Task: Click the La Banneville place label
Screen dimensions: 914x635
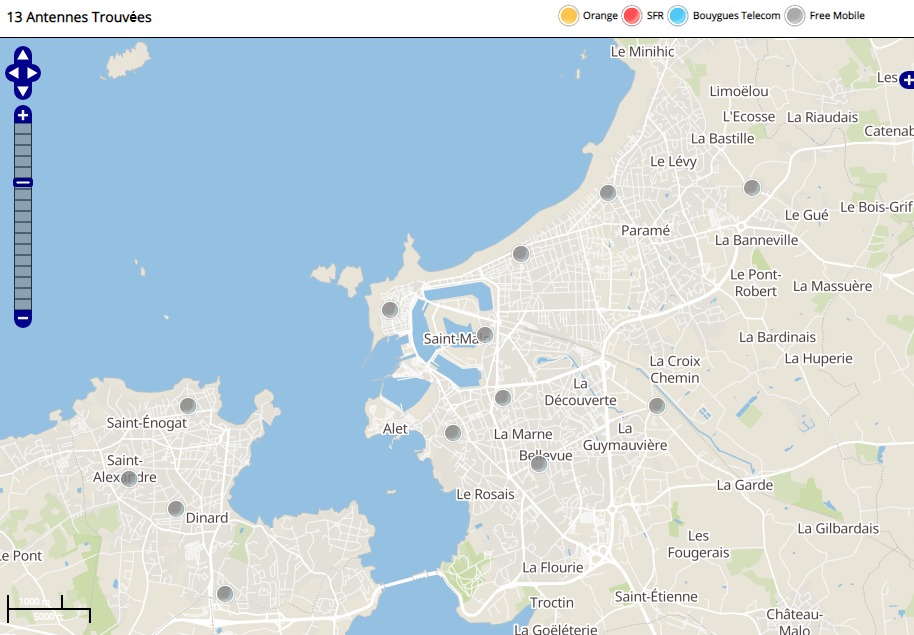Action: pyautogui.click(x=757, y=240)
